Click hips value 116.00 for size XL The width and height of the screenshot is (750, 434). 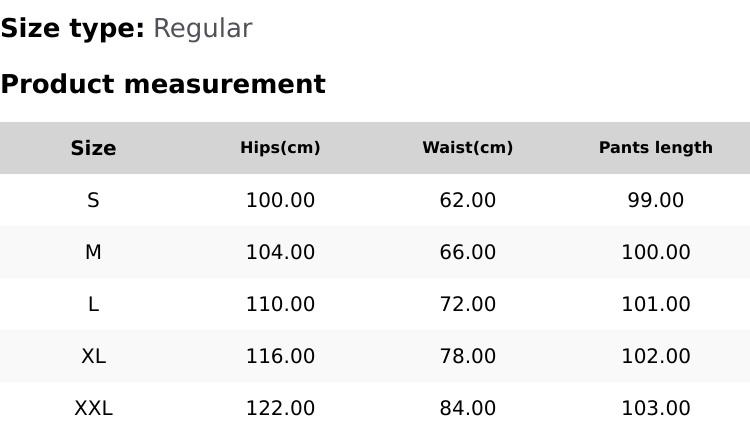click(280, 357)
